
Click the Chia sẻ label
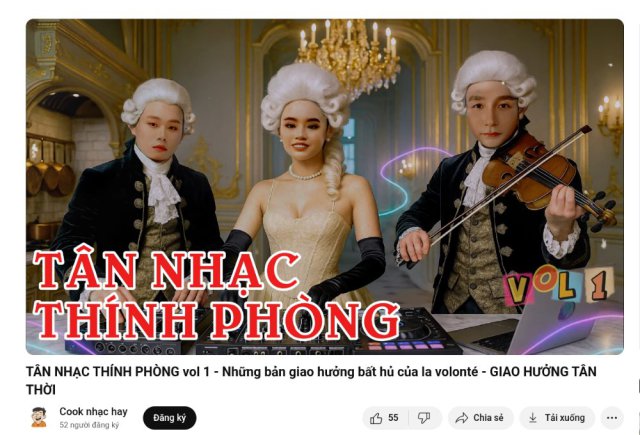pyautogui.click(x=488, y=418)
